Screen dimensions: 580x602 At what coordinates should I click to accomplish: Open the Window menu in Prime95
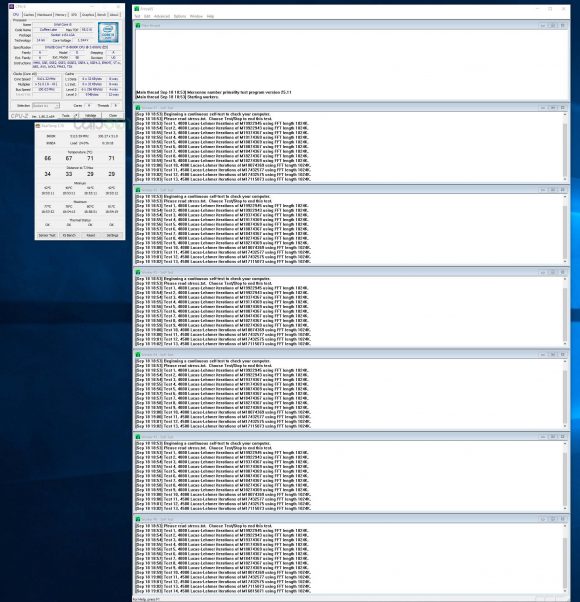click(x=196, y=16)
